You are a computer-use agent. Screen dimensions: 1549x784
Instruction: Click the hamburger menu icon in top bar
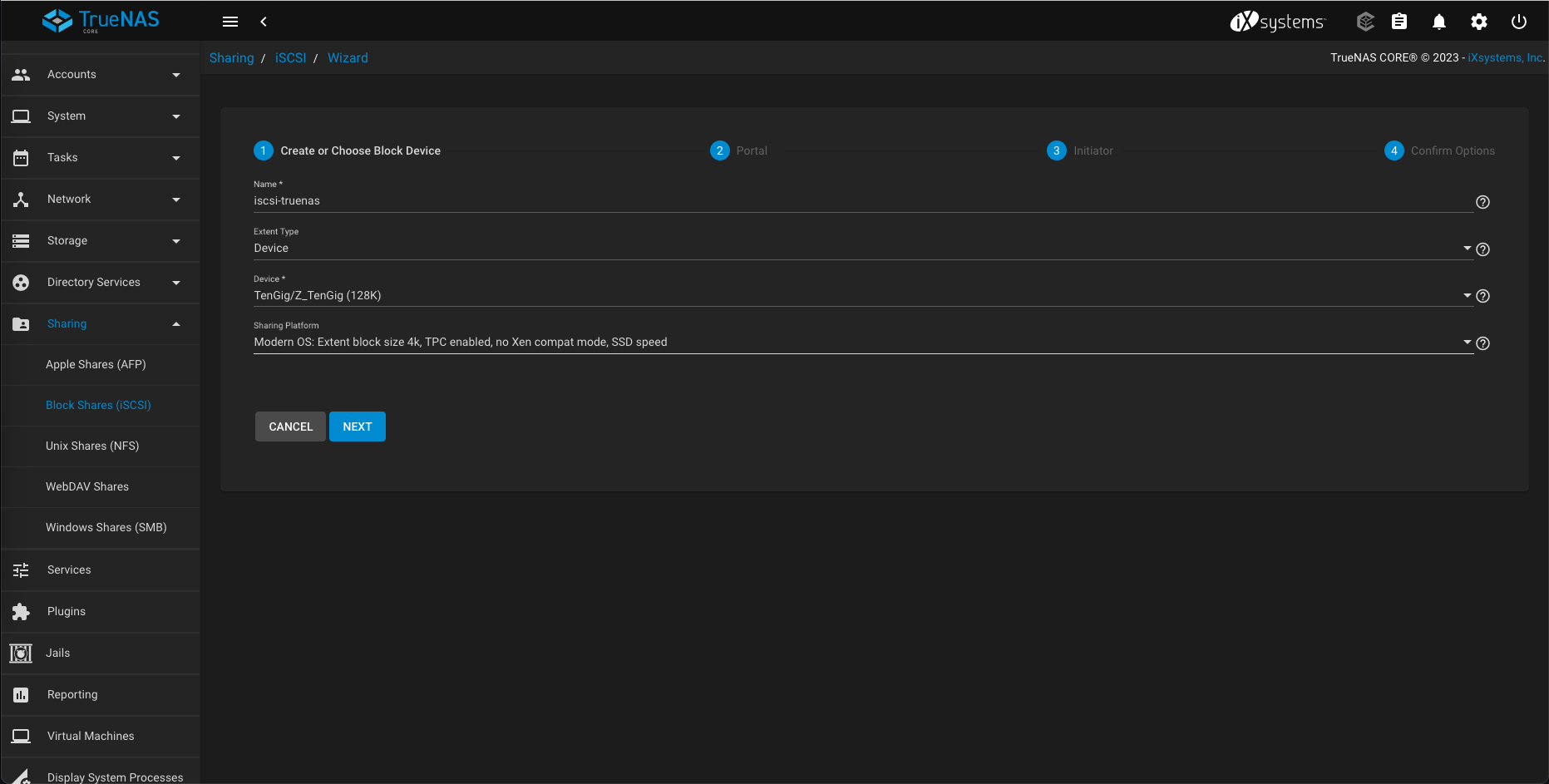tap(230, 22)
